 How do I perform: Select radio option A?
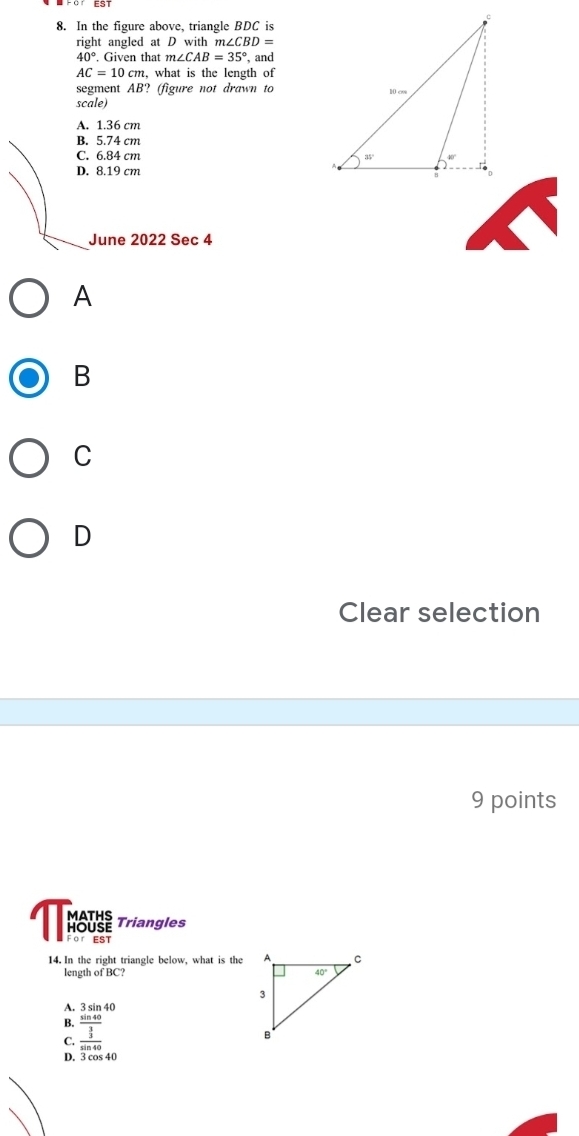pos(29,299)
